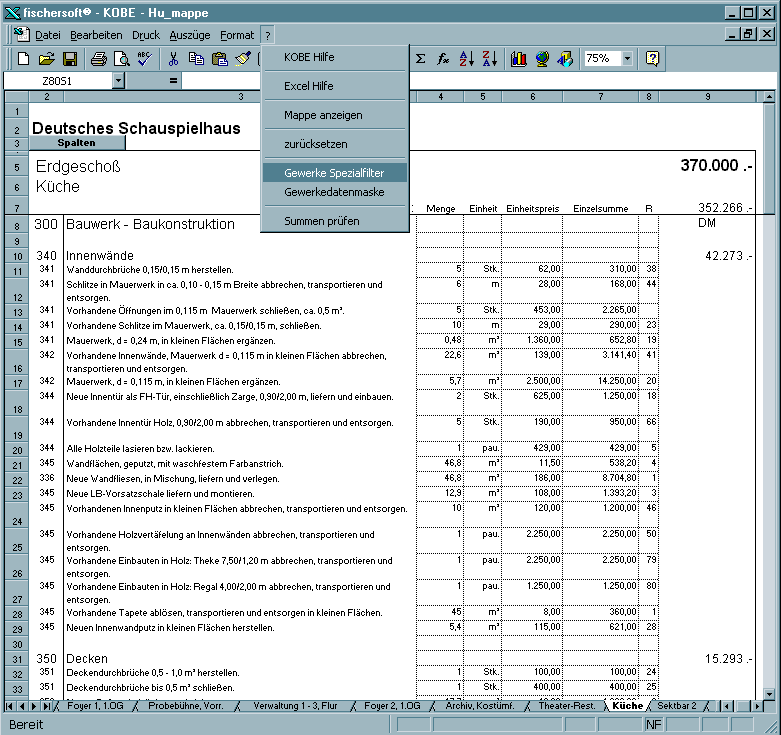Save the workbook with floppy disk icon

69,59
